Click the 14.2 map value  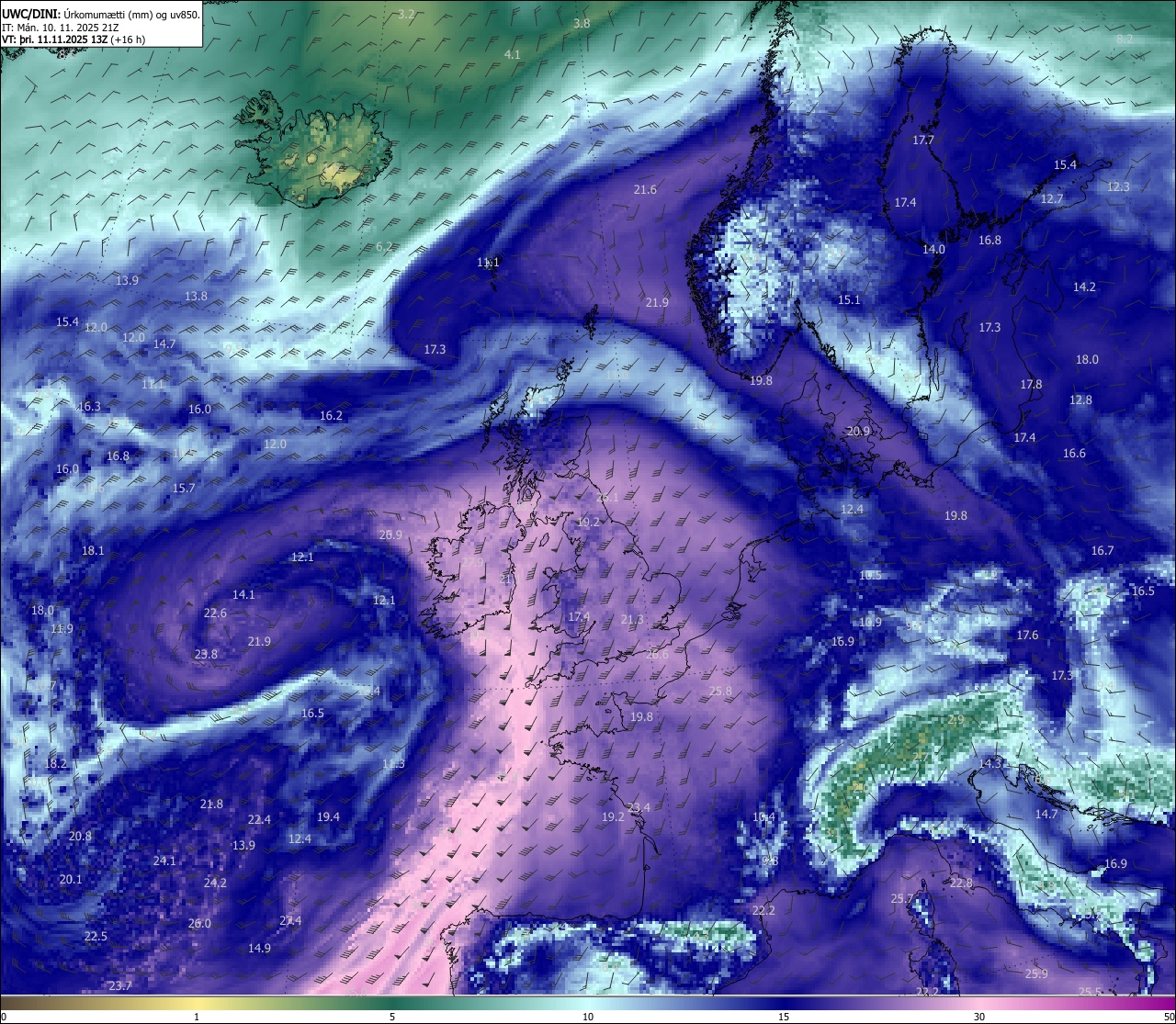click(x=1084, y=287)
